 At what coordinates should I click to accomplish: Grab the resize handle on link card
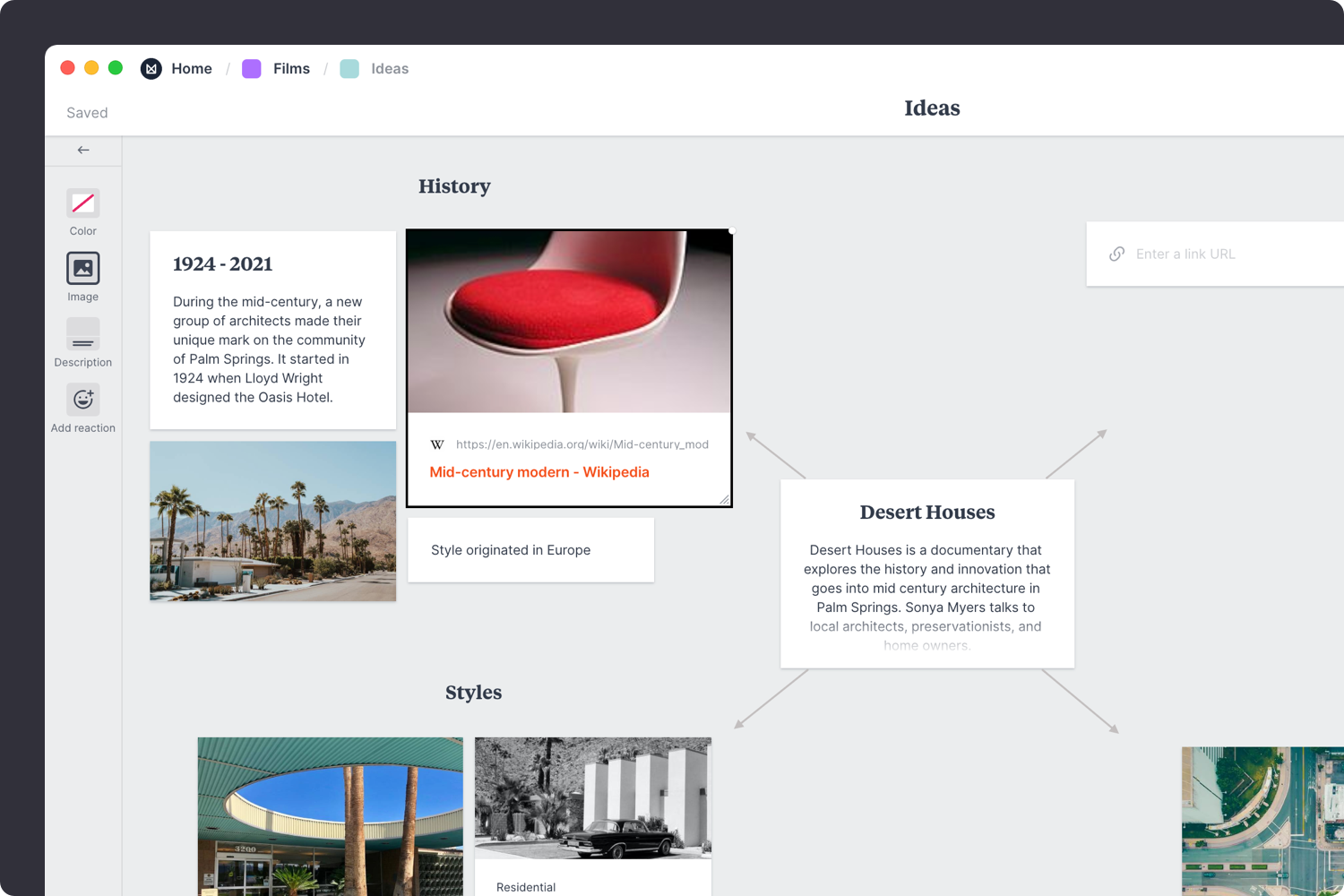click(724, 499)
